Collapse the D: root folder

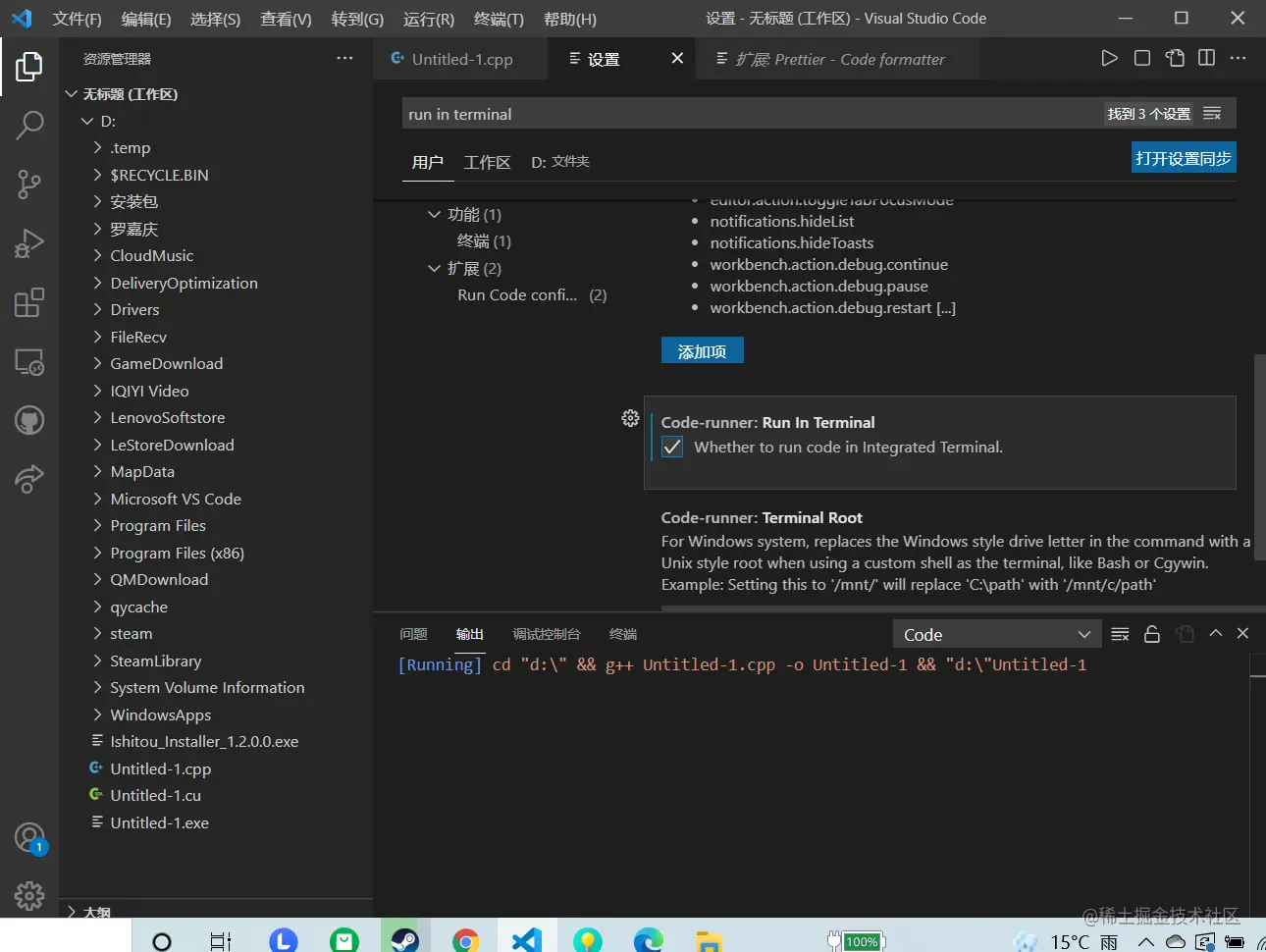click(x=87, y=122)
